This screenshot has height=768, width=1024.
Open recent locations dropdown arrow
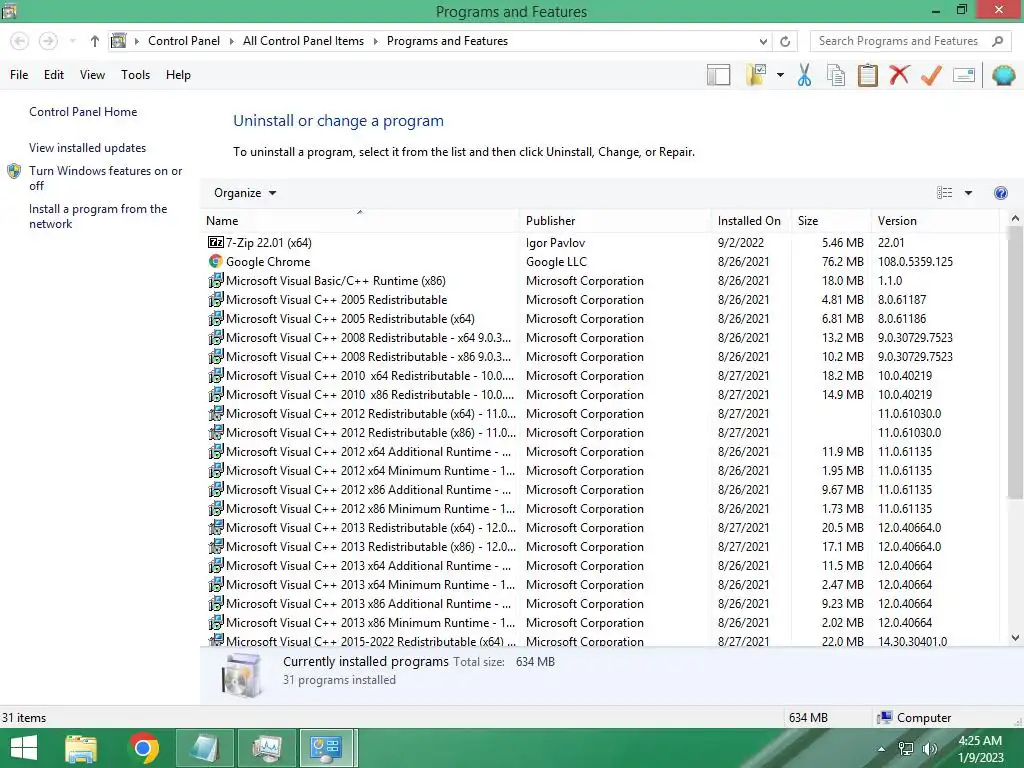point(72,41)
